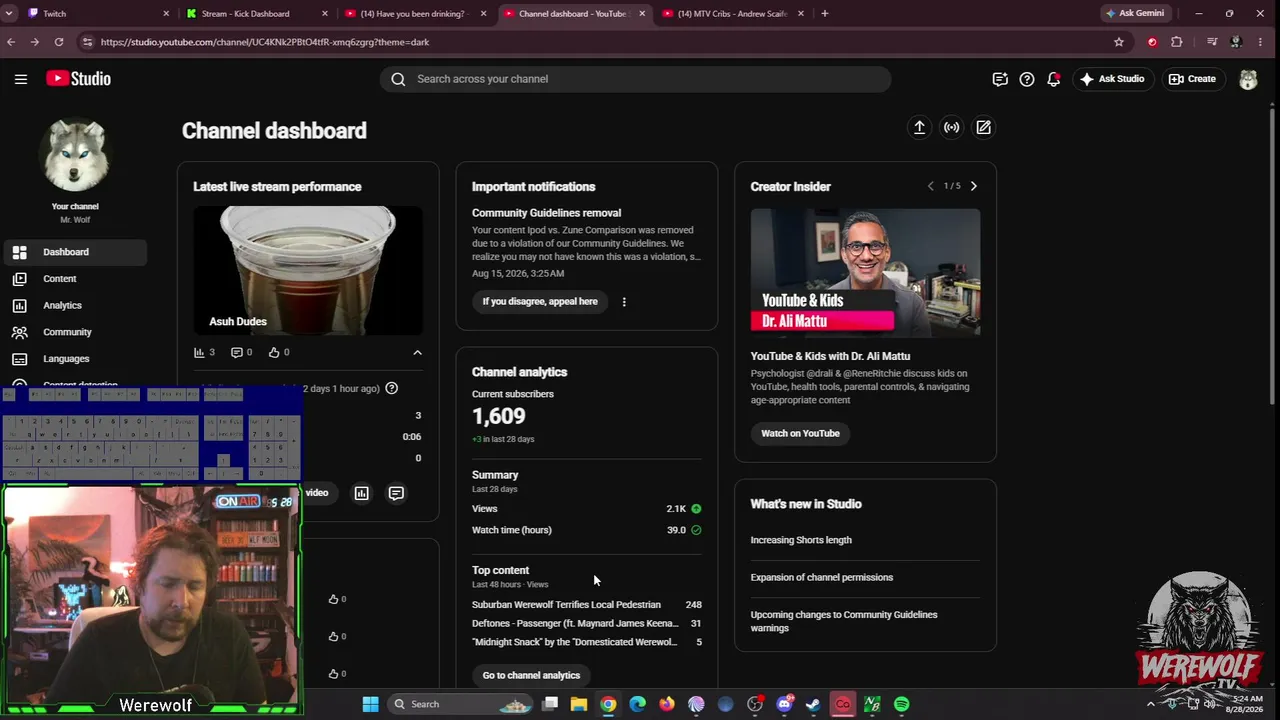Switch to the Twitch browser tab

tap(97, 13)
